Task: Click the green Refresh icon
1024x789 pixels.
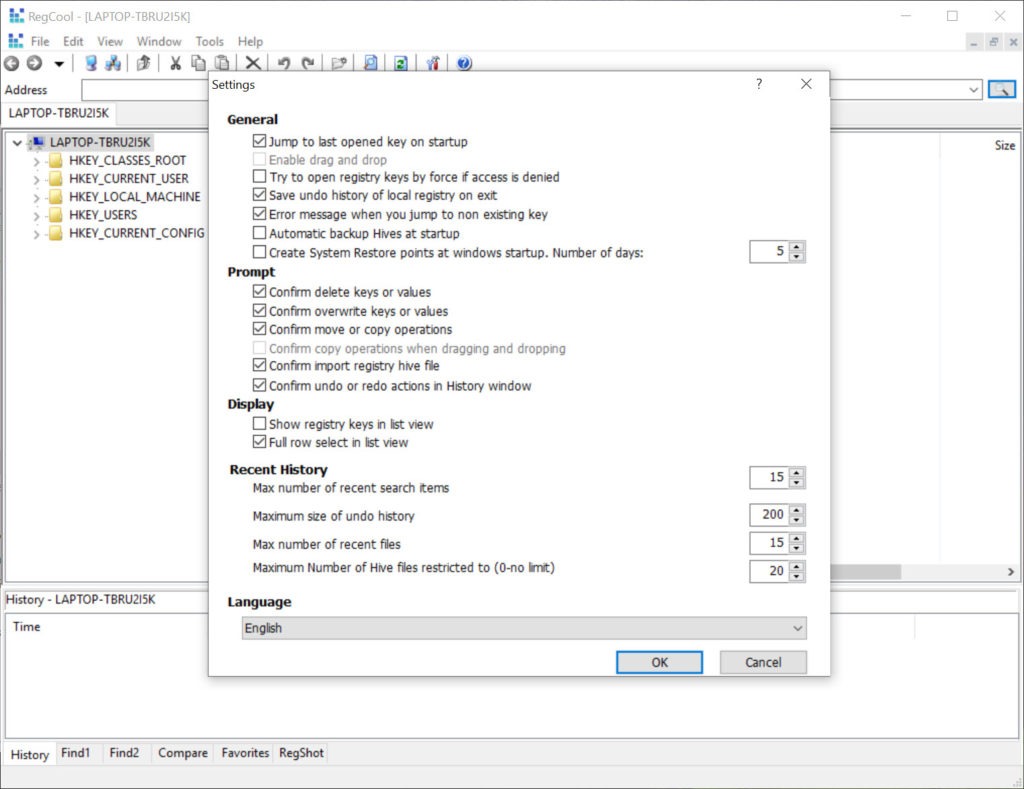Action: [401, 63]
